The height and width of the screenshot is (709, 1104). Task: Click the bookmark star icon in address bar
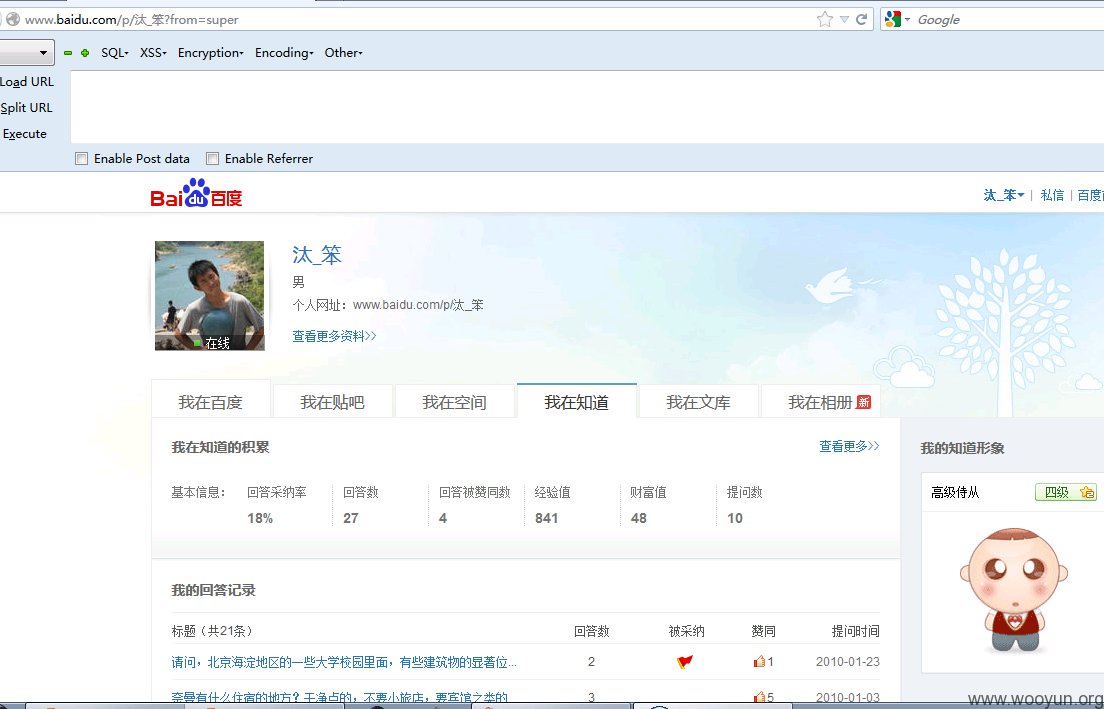[x=824, y=20]
